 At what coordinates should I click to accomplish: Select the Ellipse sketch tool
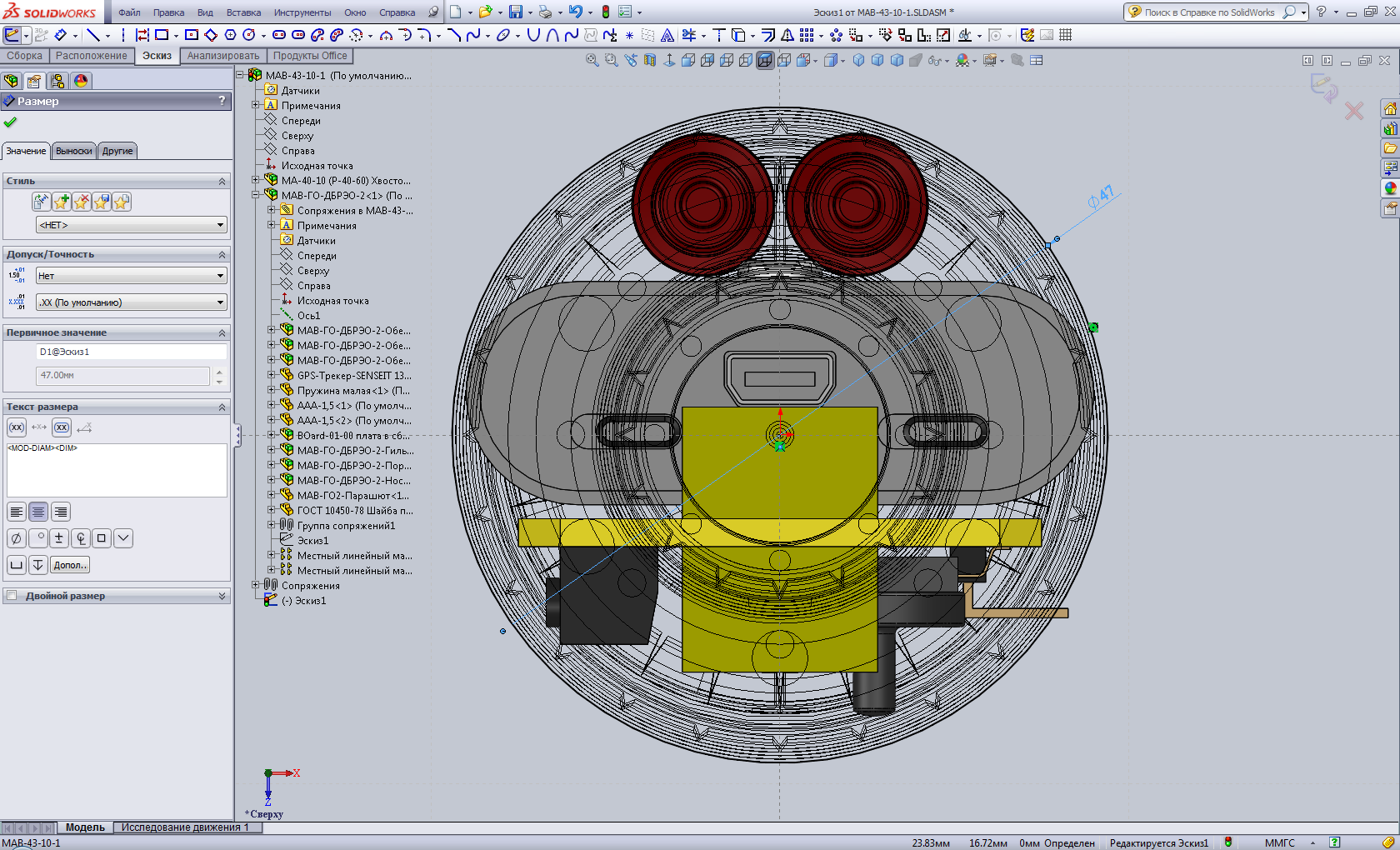(x=503, y=35)
